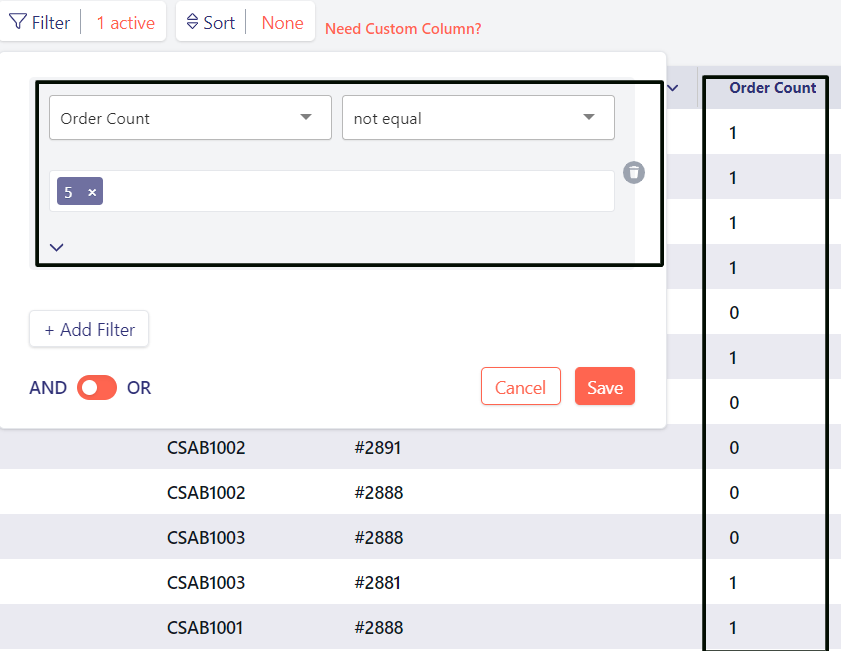Click the column header dropdown chevron
The width and height of the screenshot is (841, 651).
[x=673, y=88]
